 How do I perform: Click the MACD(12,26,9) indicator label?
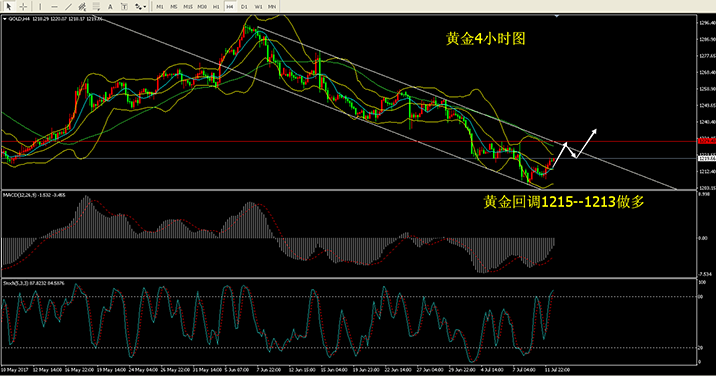[x=34, y=195]
